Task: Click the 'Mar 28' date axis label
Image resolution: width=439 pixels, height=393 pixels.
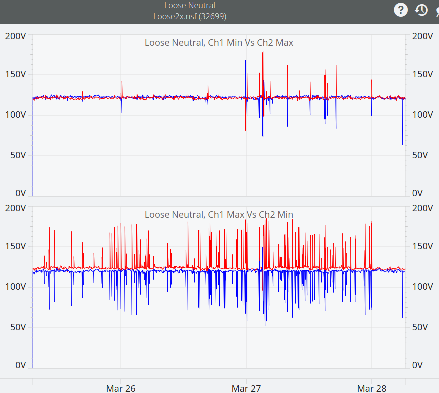Action: click(x=372, y=388)
